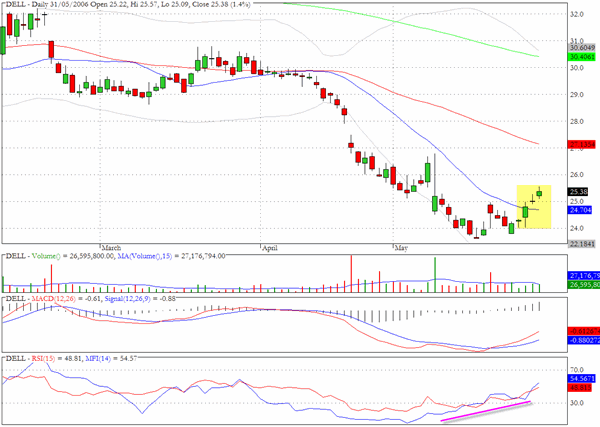Click the RSI(15) legend label
Image resolution: width=600 pixels, height=427 pixels.
43,359
